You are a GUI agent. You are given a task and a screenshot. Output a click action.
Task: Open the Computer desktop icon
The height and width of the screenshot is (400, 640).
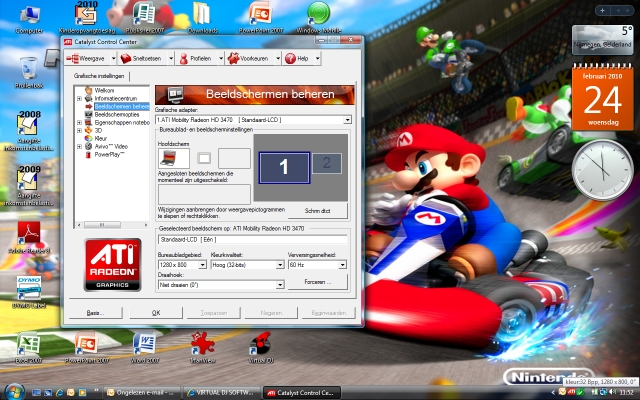pyautogui.click(x=29, y=20)
